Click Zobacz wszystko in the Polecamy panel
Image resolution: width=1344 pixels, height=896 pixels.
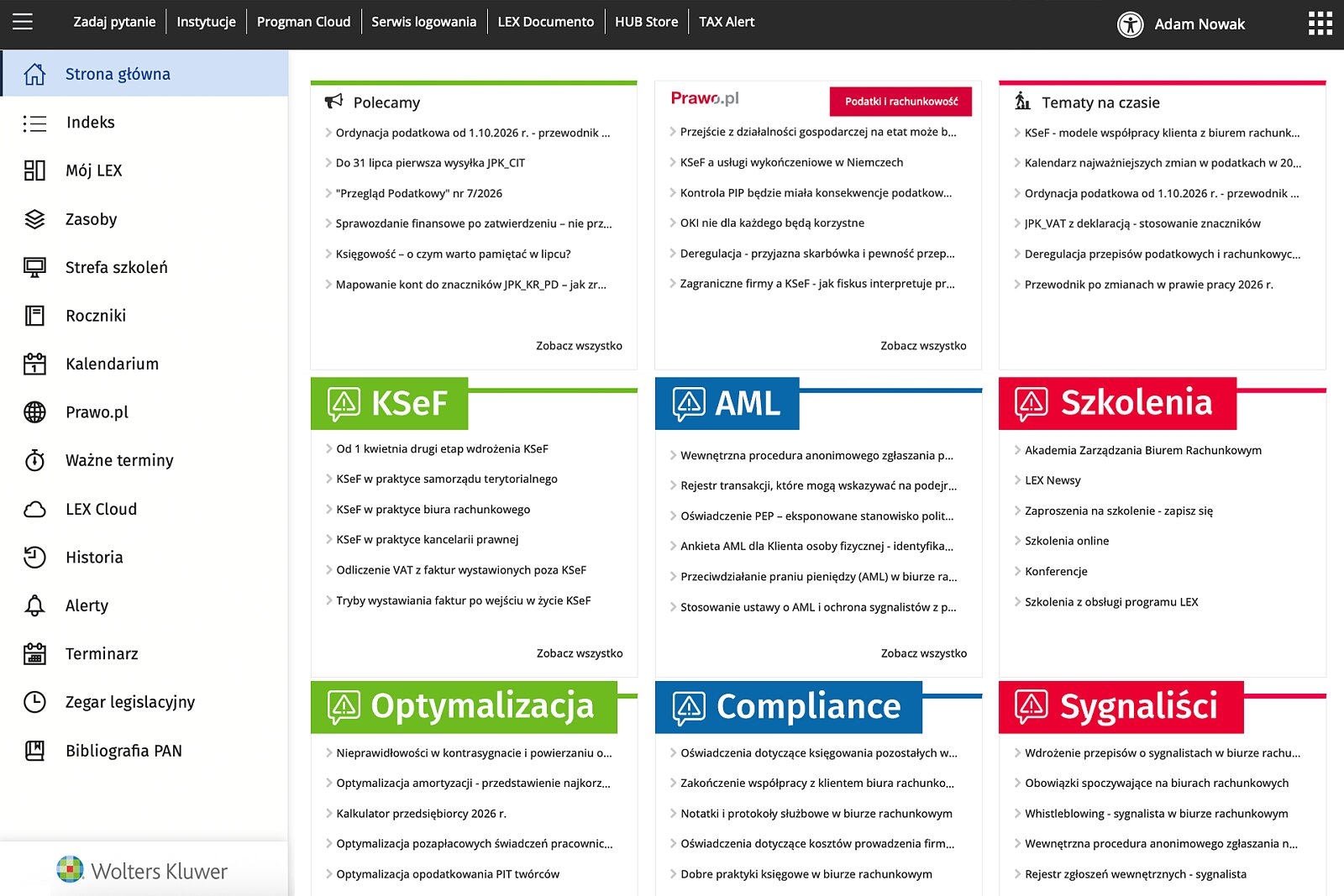point(579,346)
